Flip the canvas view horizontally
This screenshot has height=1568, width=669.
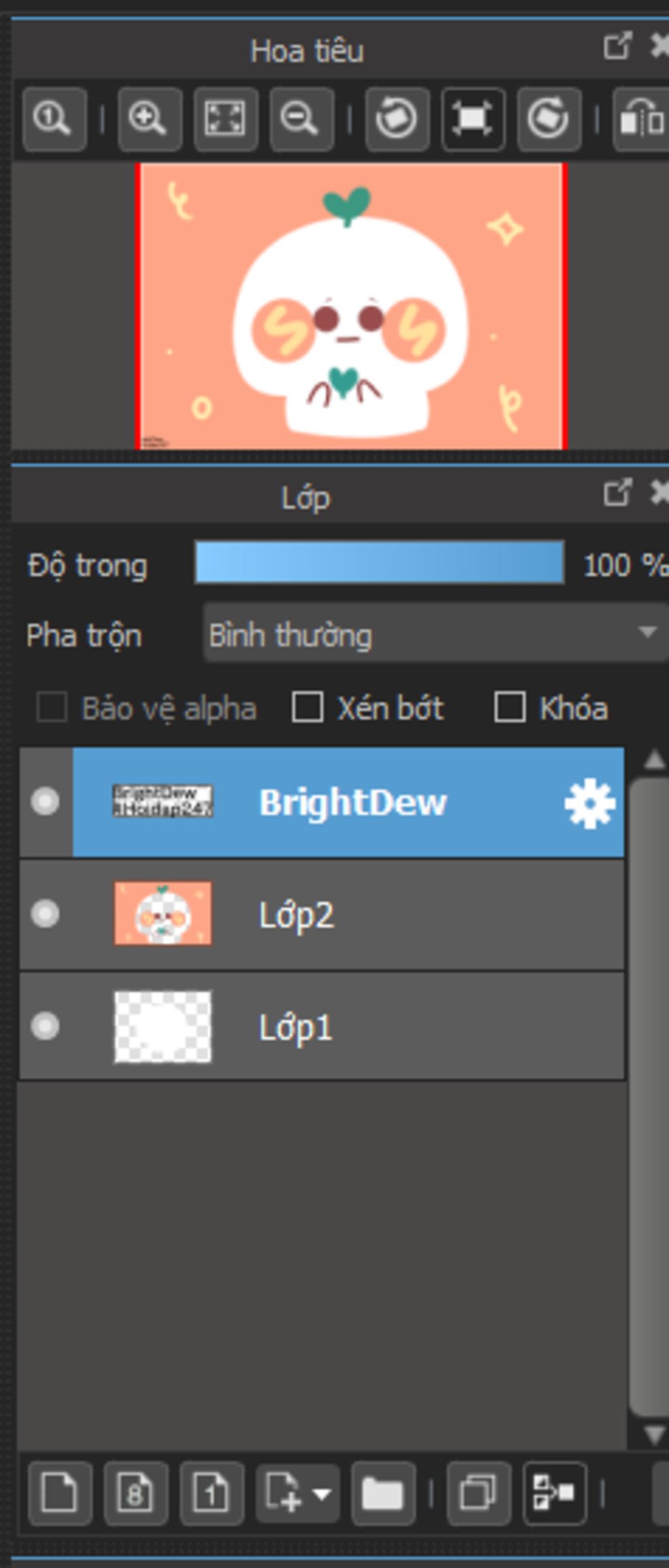coord(642,119)
